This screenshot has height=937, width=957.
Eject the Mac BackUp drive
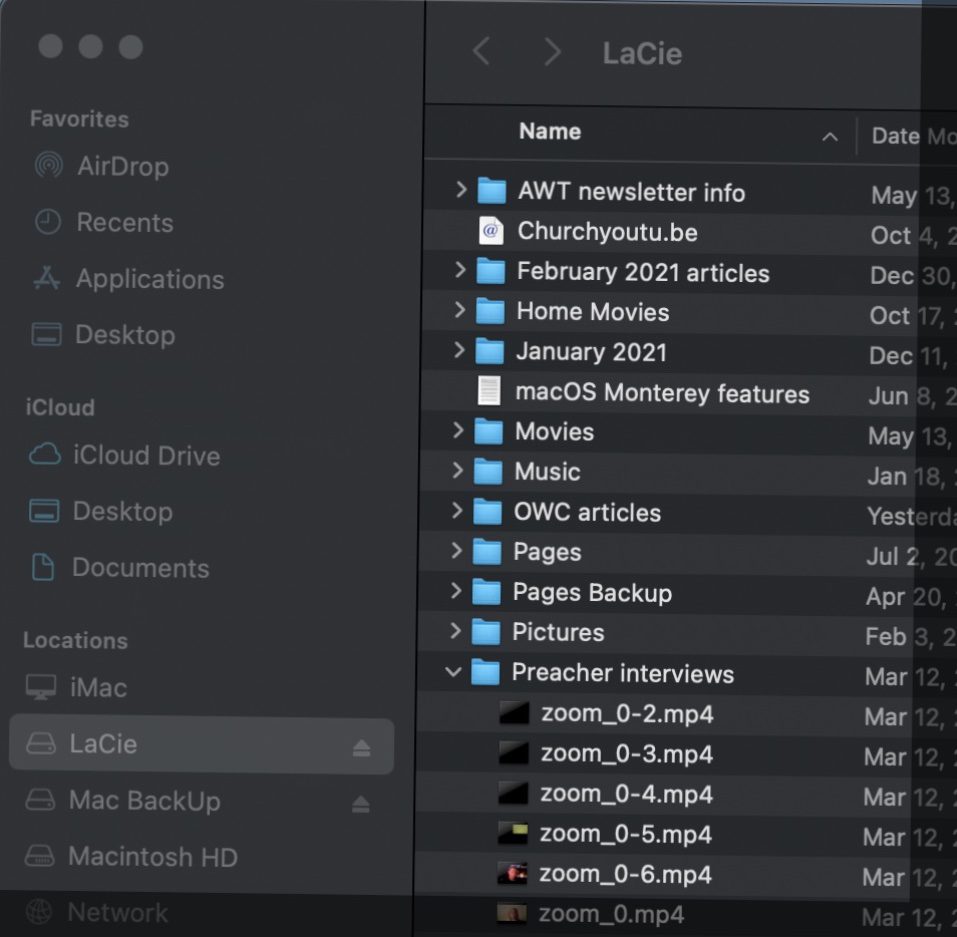pyautogui.click(x=361, y=803)
